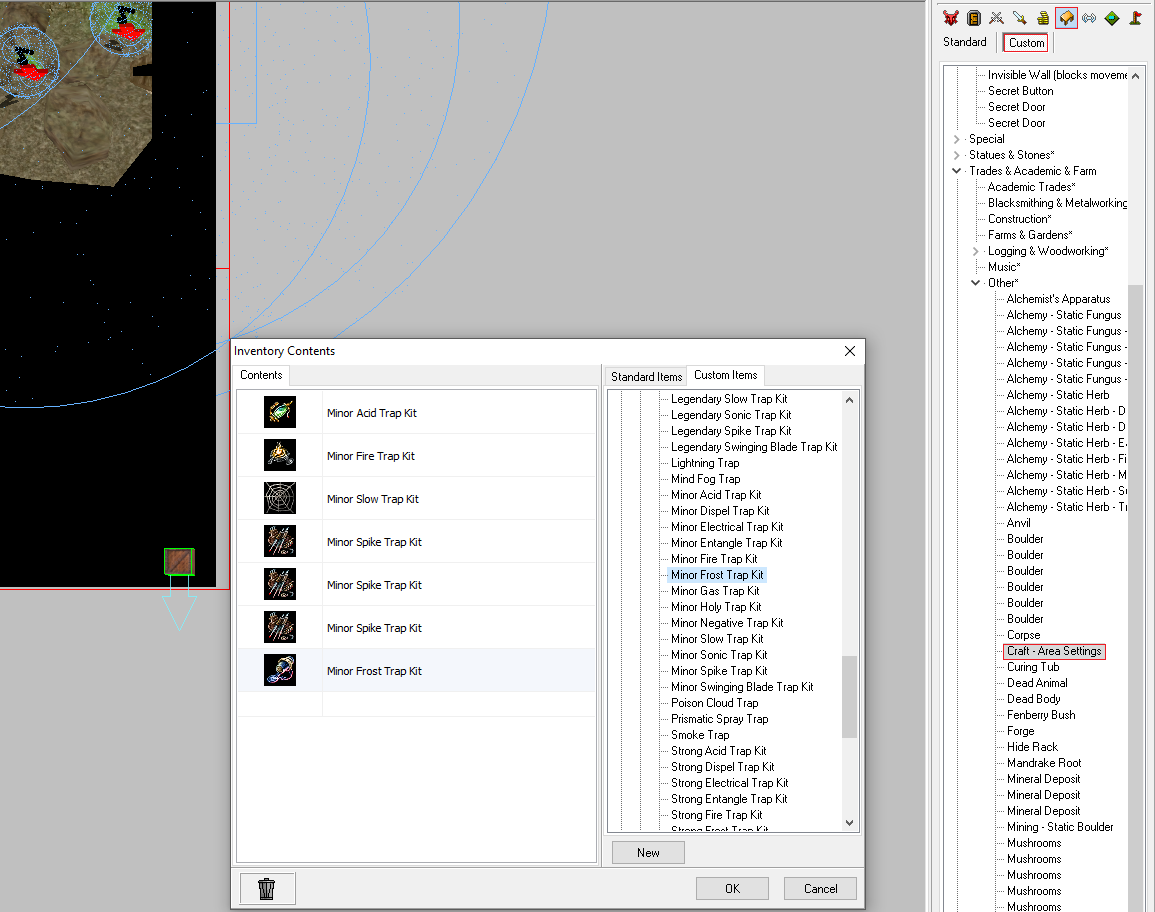Select the Waypoints flag palette icon

pos(1135,17)
